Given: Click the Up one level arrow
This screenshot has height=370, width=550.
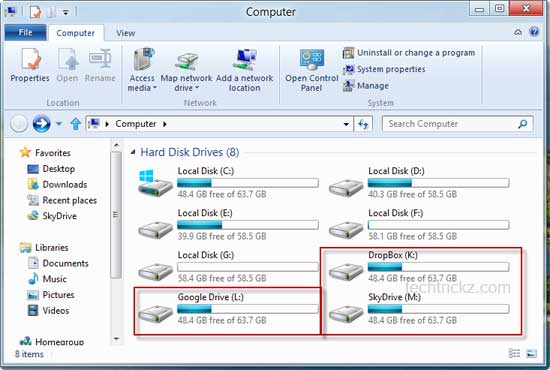Looking at the screenshot, I should (x=75, y=124).
